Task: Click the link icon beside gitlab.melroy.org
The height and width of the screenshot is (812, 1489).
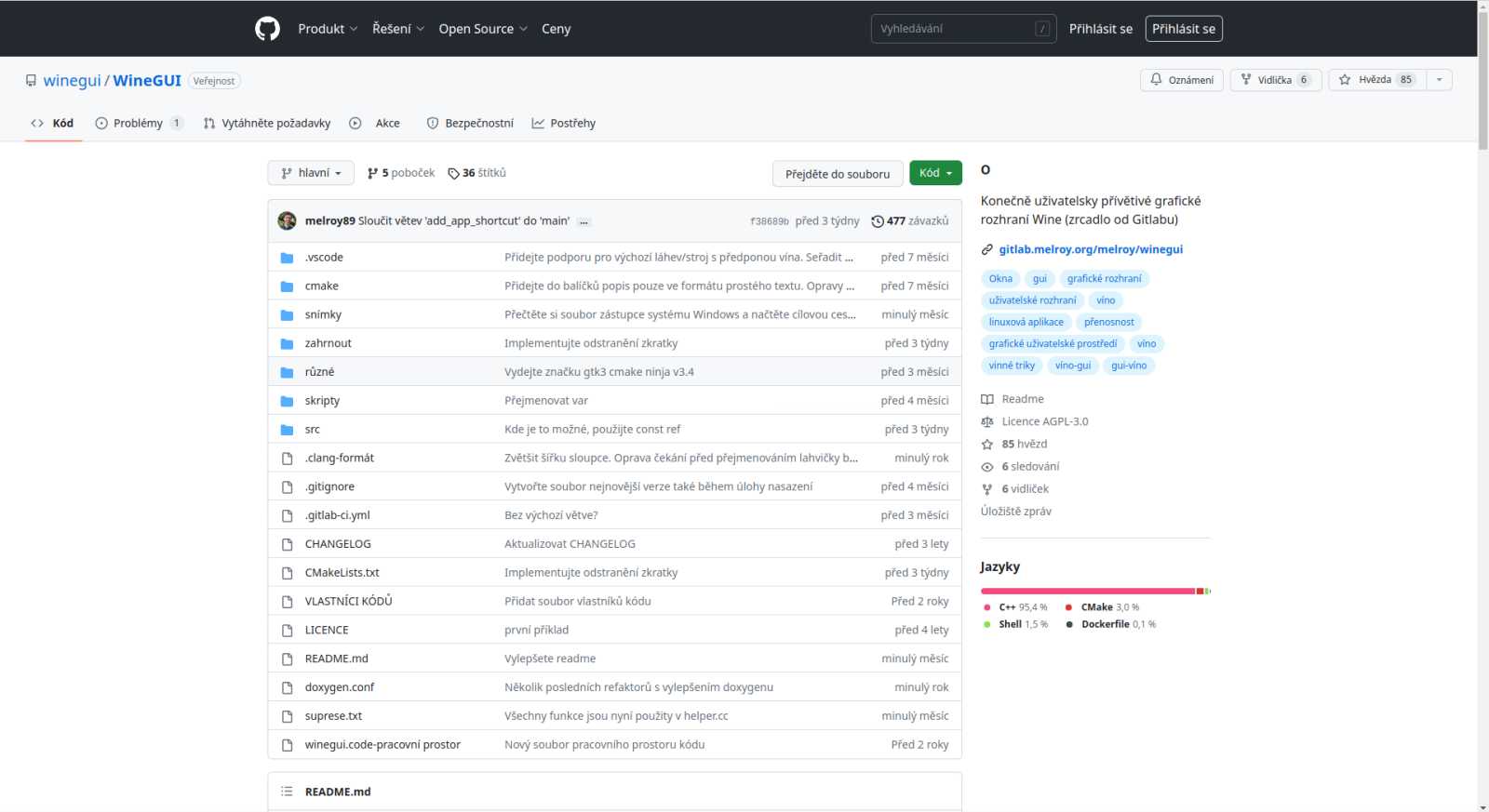Action: (987, 249)
